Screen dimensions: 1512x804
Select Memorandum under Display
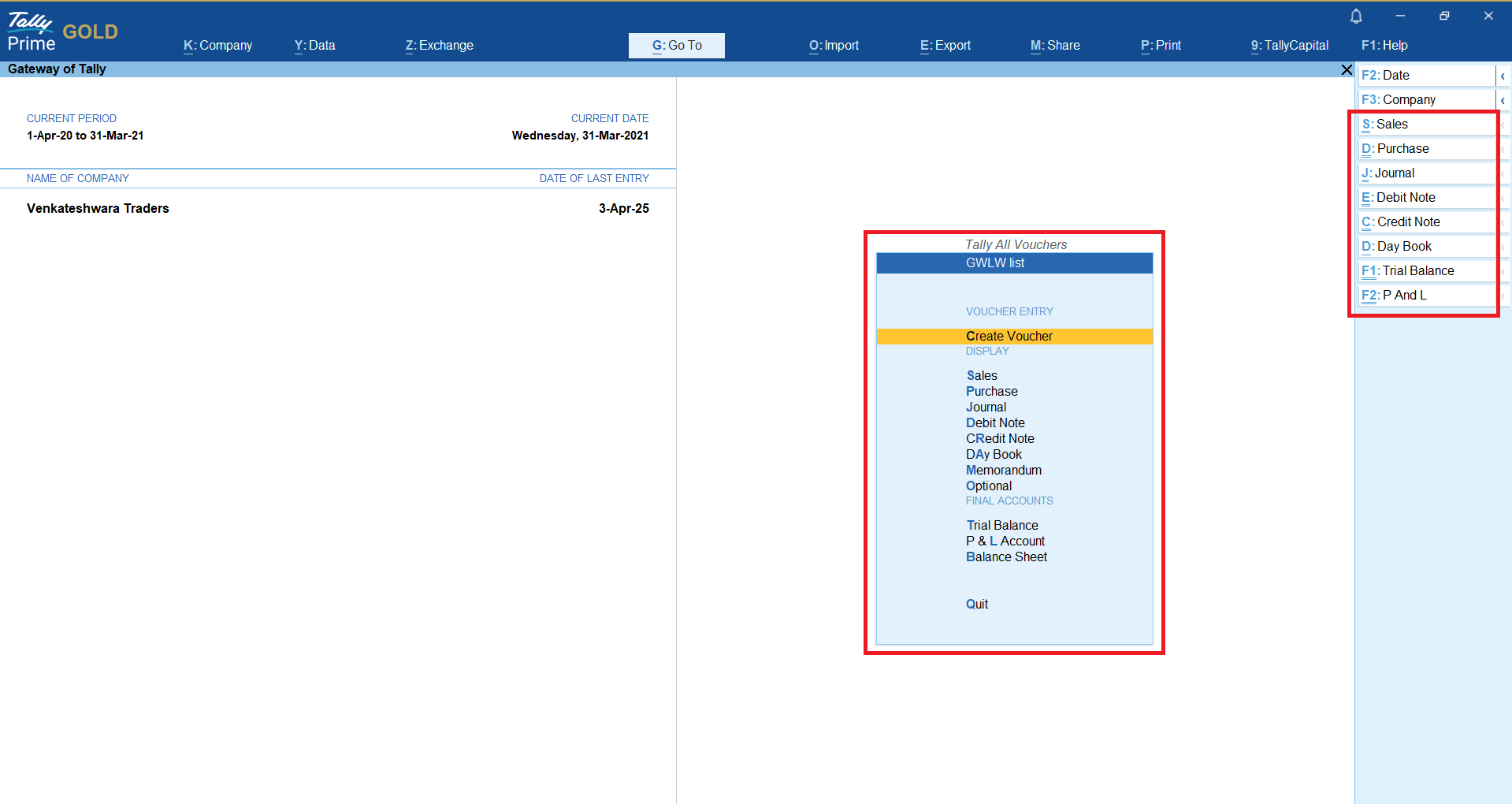point(1003,471)
